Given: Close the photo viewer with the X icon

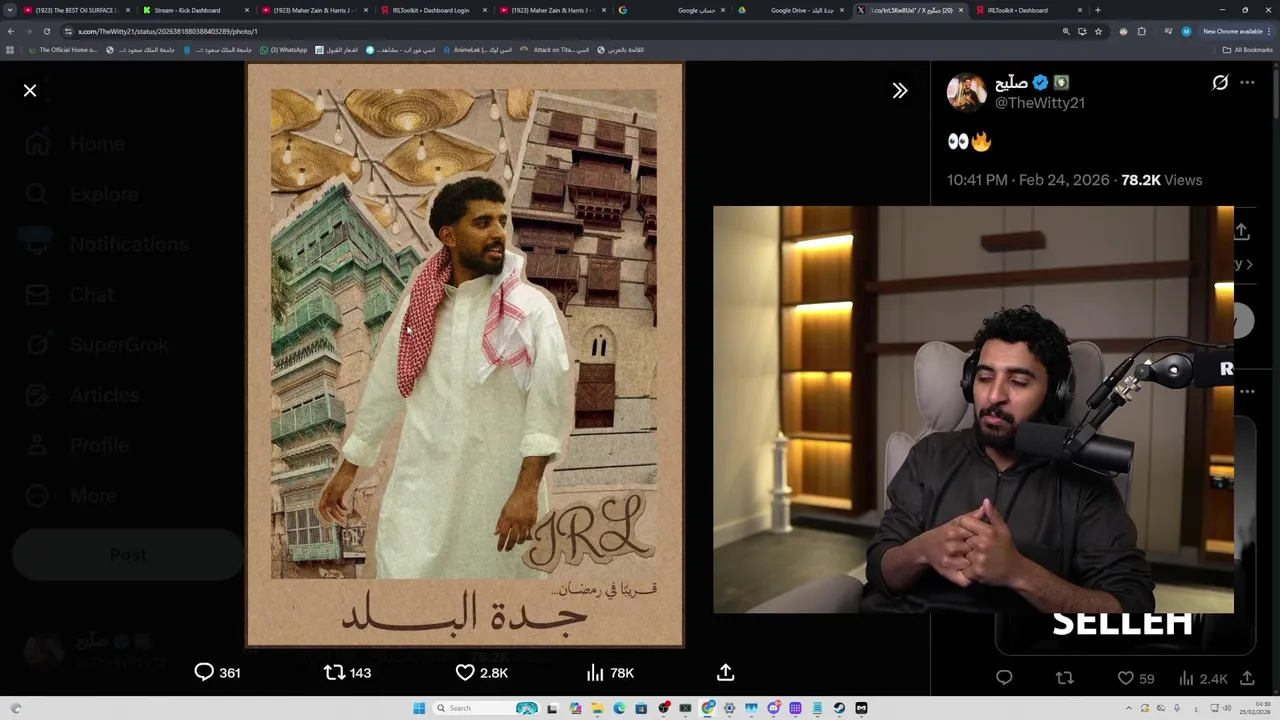Looking at the screenshot, I should (x=30, y=91).
